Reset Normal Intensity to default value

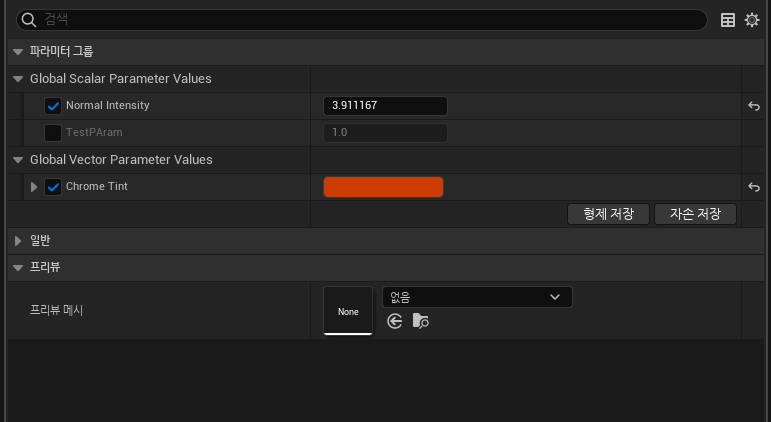coord(754,105)
